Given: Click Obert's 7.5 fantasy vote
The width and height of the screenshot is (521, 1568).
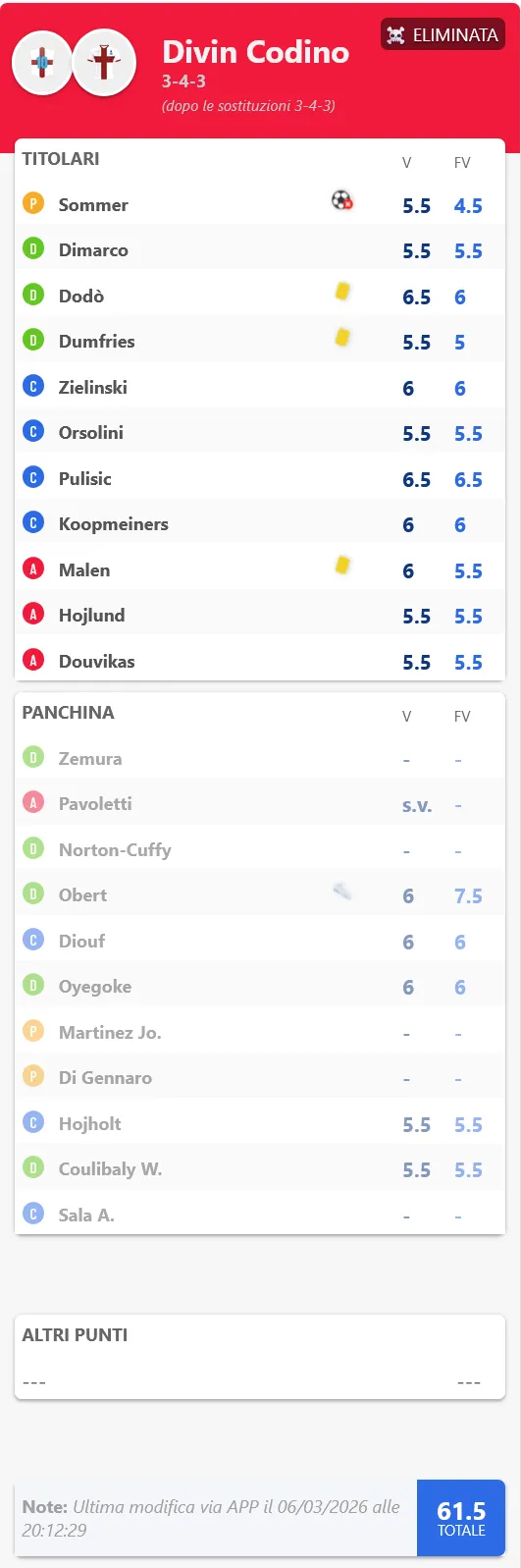Looking at the screenshot, I should 468,895.
